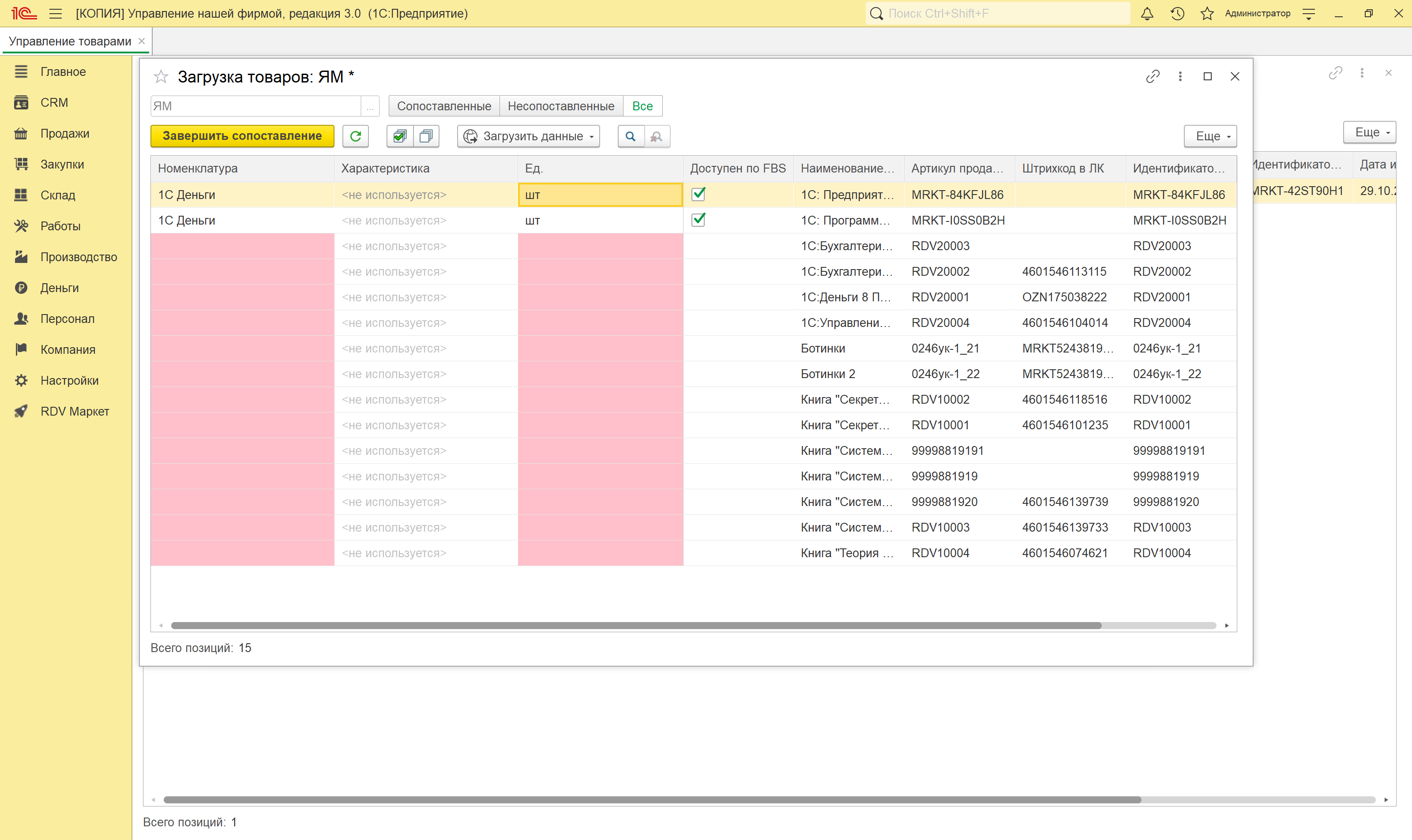Image resolution: width=1412 pixels, height=840 pixels.
Task: Click Завершить сопоставление button
Action: click(242, 136)
